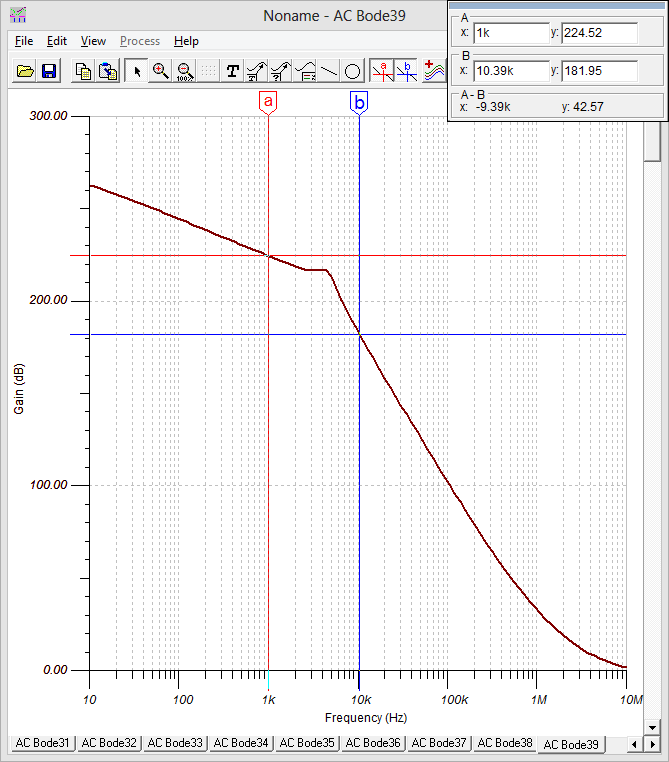The image size is (669, 762).
Task: Activate the zoom in magnifier
Action: pyautogui.click(x=160, y=71)
